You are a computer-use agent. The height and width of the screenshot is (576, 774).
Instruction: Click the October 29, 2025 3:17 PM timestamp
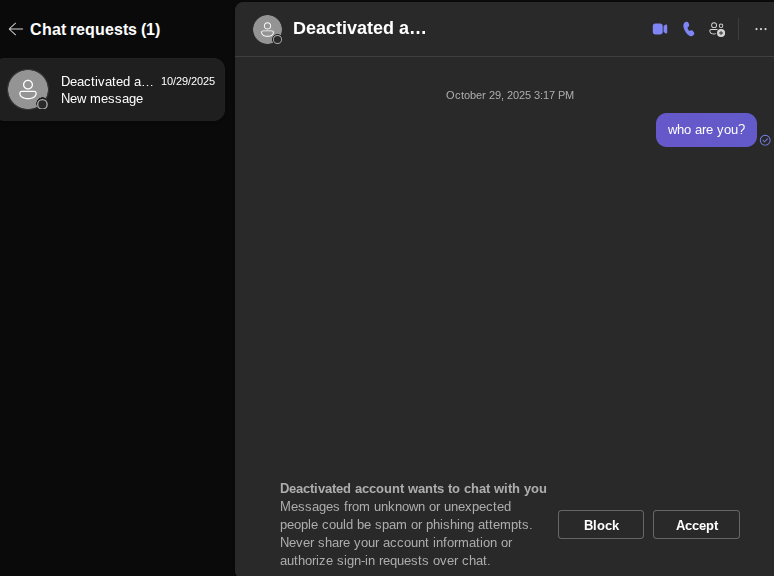click(x=509, y=95)
